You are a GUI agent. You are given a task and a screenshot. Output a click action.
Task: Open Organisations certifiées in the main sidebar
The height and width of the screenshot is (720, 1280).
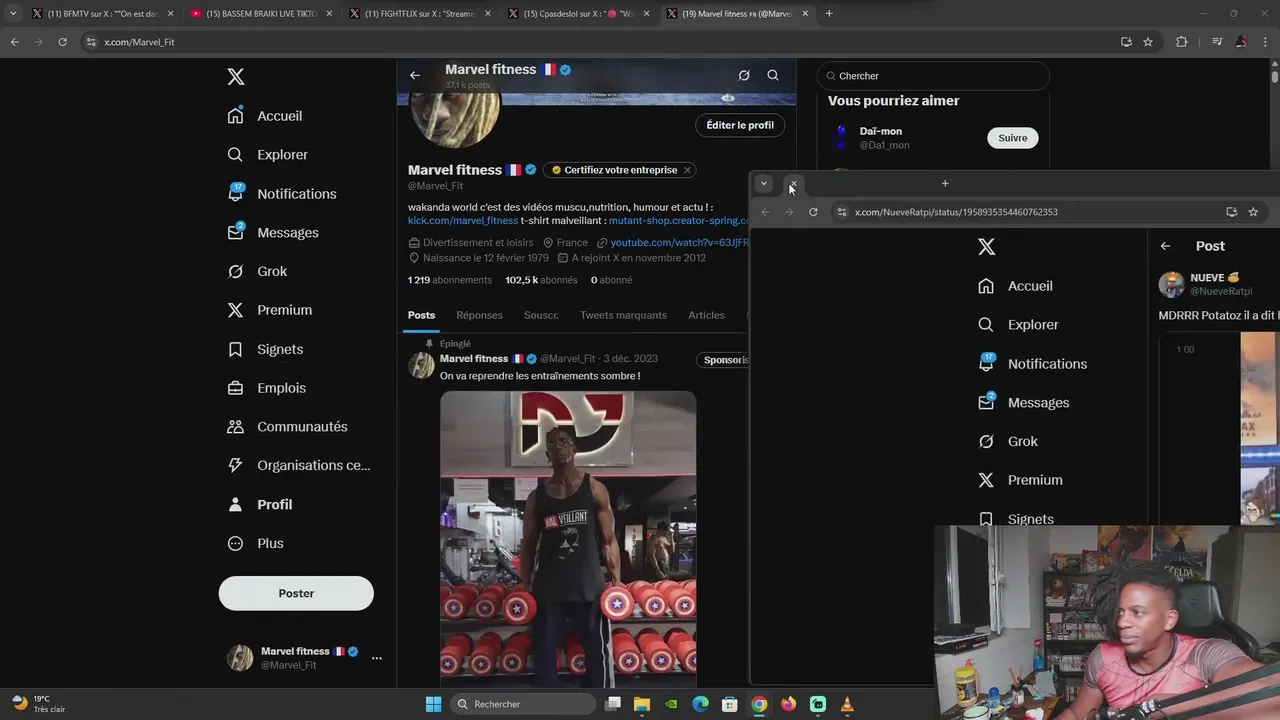point(299,465)
